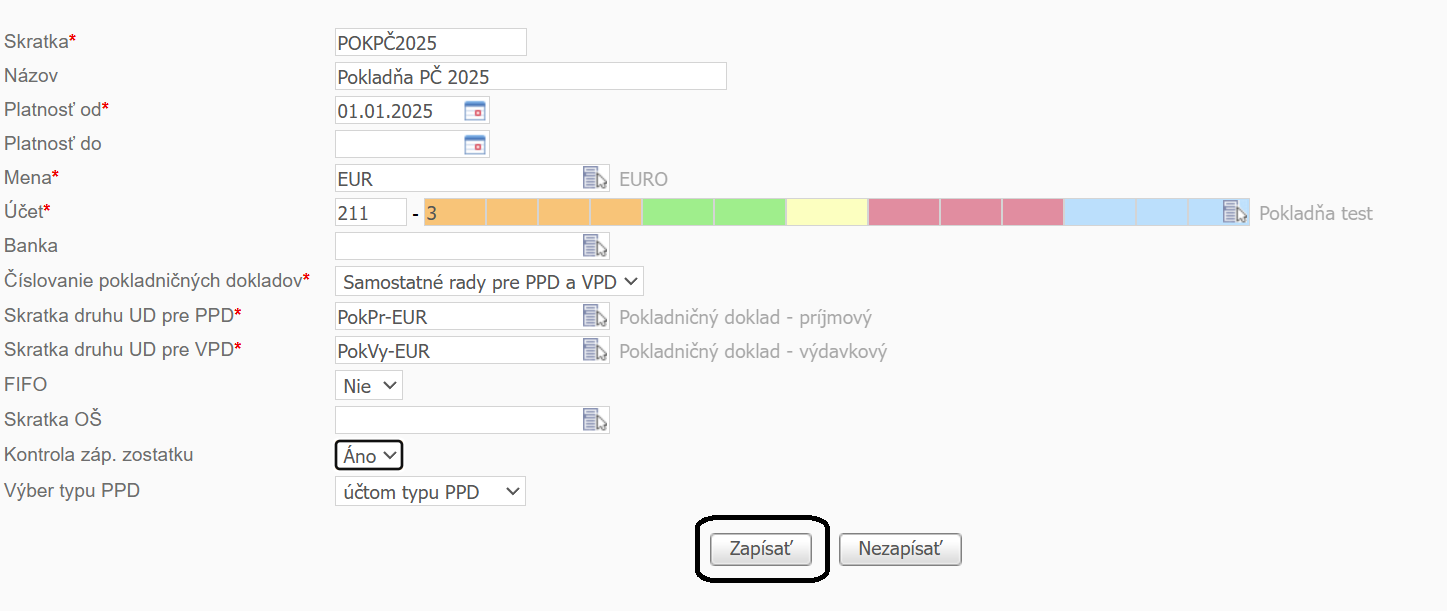Open lookup for Skratka druhu UD pre PPD
1447x611 pixels.
click(596, 315)
